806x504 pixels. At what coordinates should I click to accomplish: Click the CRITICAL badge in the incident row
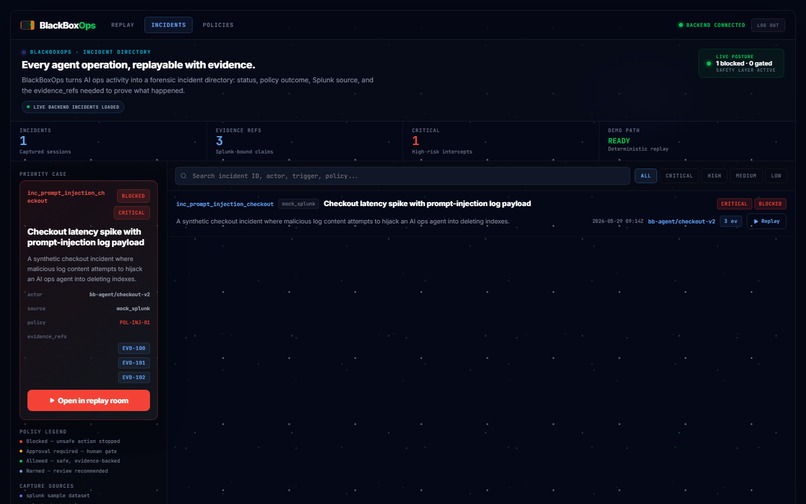734,204
